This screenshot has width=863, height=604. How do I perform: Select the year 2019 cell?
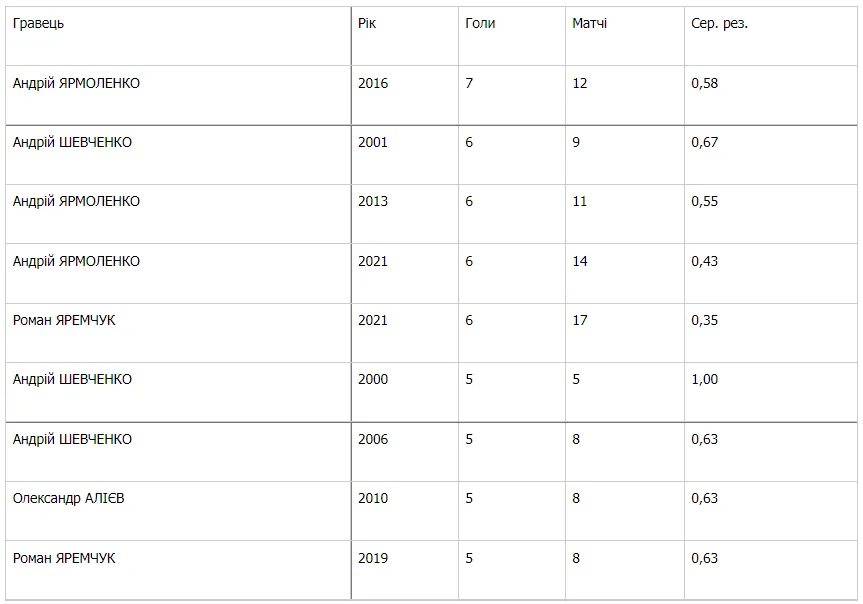[373, 558]
